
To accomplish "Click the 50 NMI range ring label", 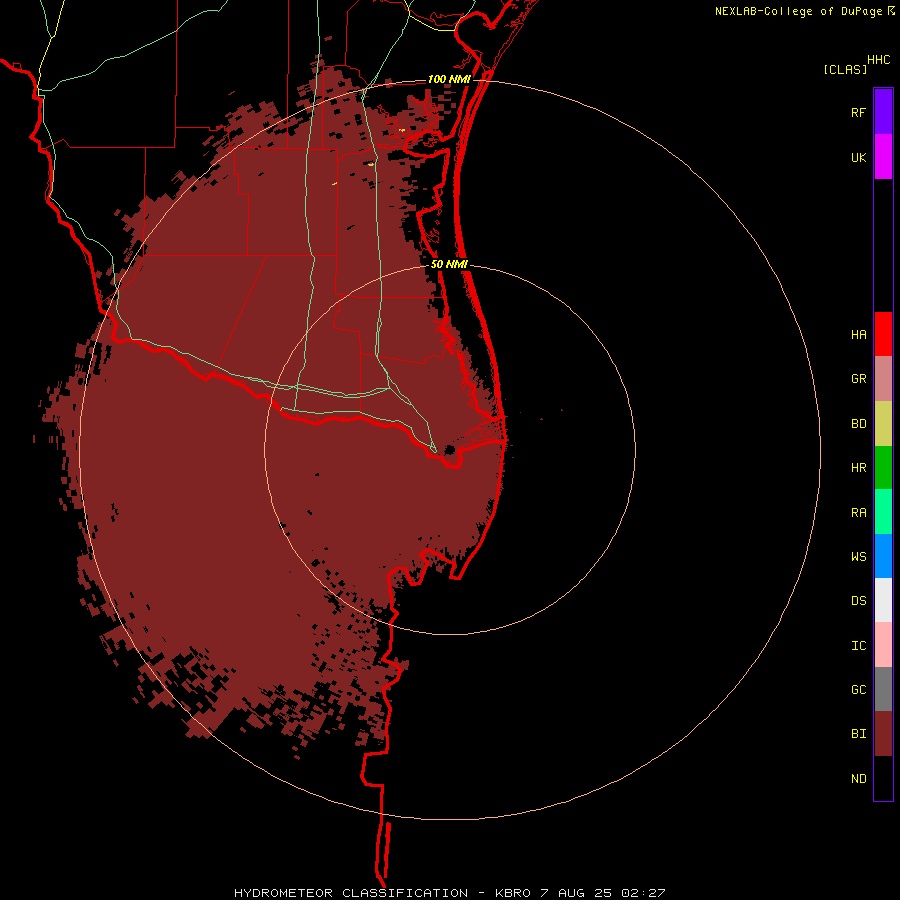I will click(x=449, y=264).
